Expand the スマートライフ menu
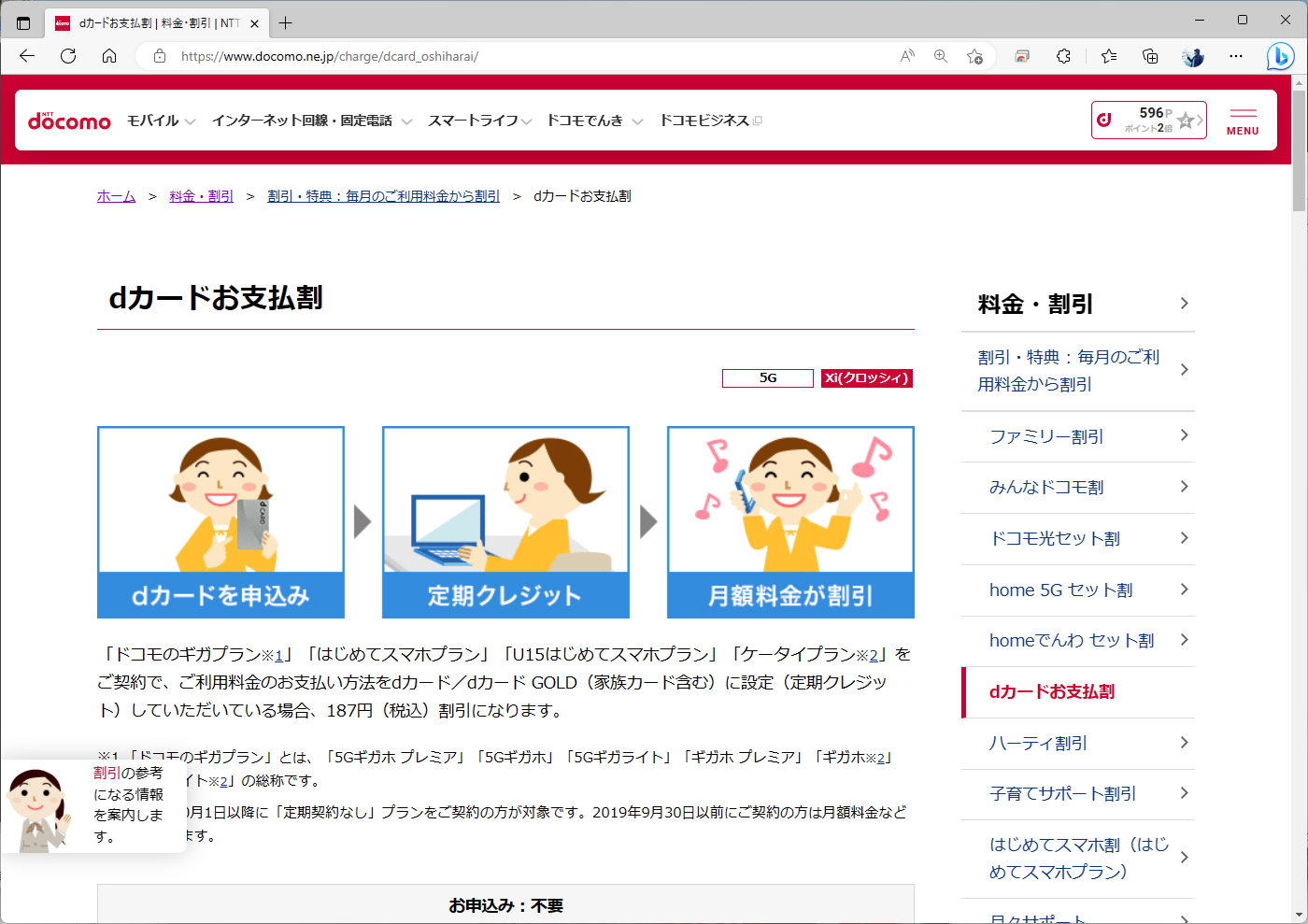This screenshot has height=924, width=1308. (x=479, y=121)
